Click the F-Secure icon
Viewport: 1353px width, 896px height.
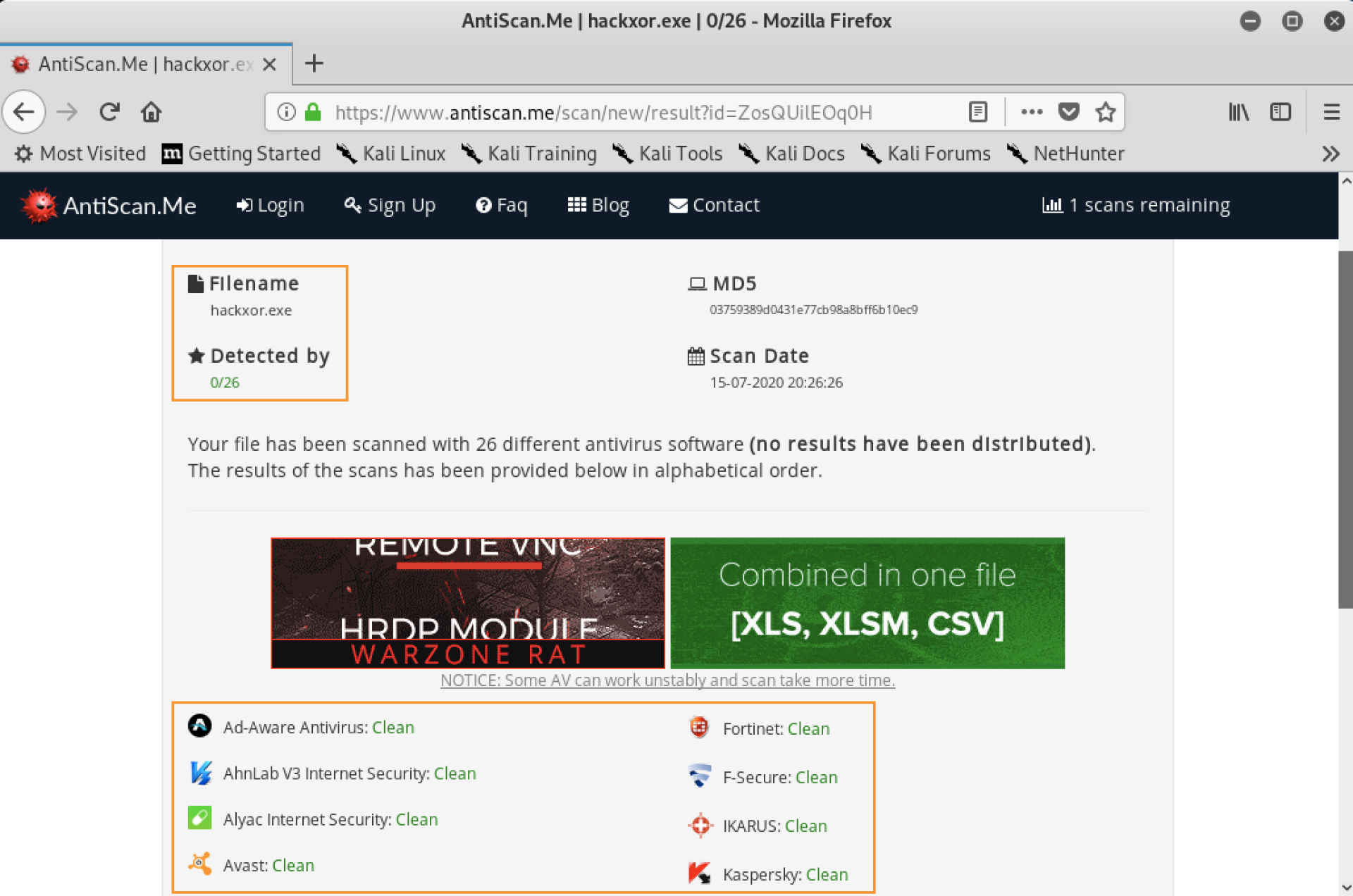[x=699, y=776]
